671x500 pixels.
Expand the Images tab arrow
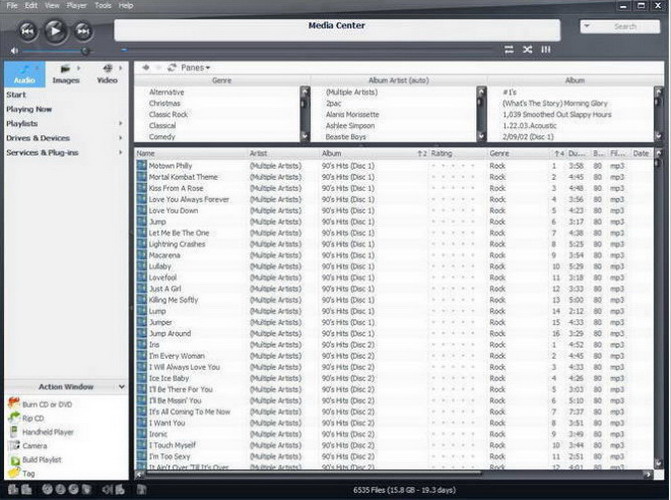click(x=79, y=68)
